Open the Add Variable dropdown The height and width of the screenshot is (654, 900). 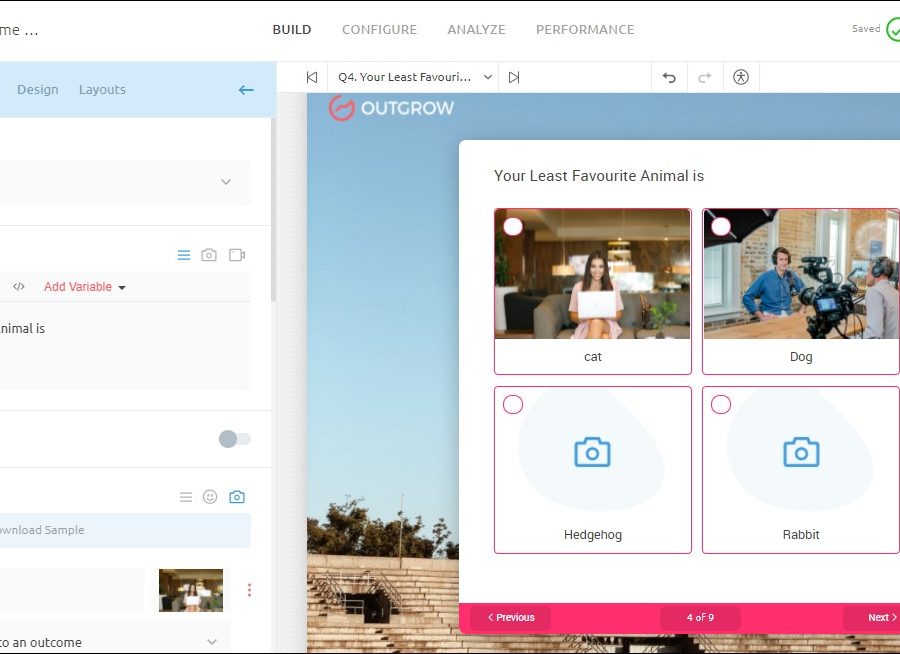[85, 287]
